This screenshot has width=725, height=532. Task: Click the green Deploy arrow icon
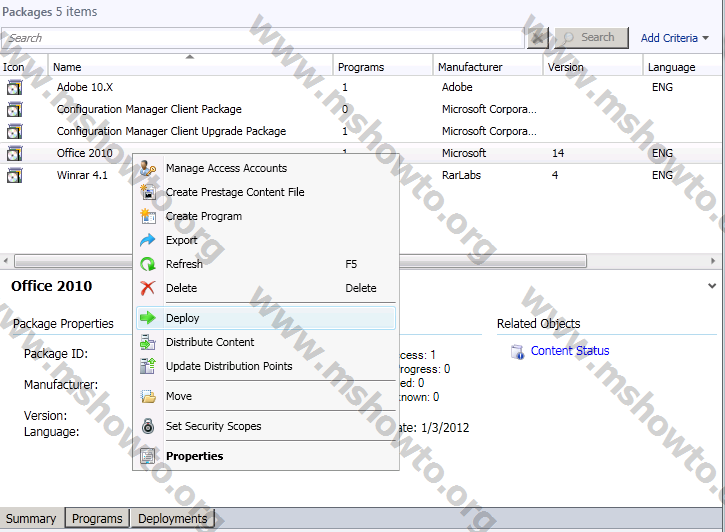pyautogui.click(x=148, y=318)
